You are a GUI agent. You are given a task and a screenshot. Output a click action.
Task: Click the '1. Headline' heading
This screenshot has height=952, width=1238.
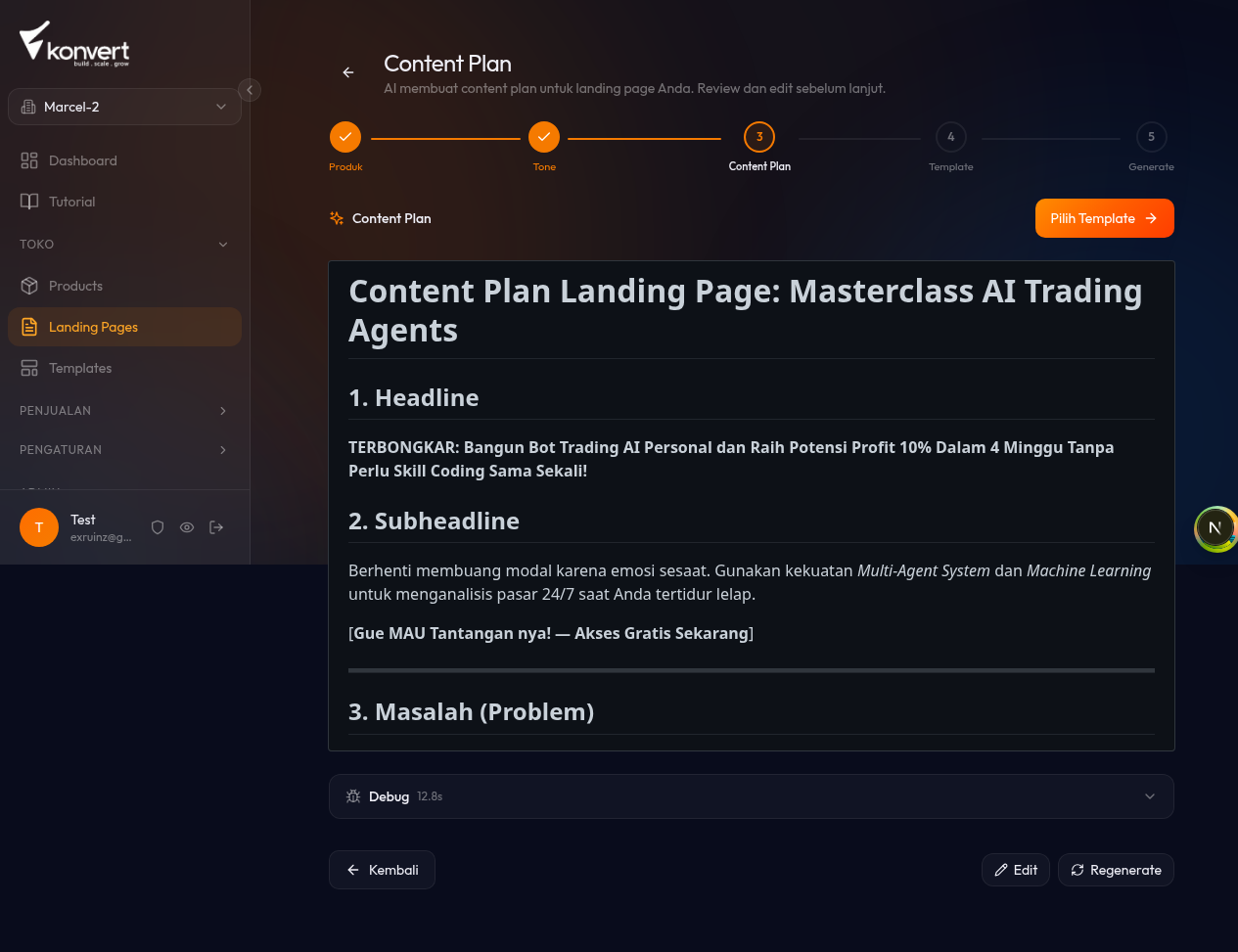pyautogui.click(x=414, y=398)
